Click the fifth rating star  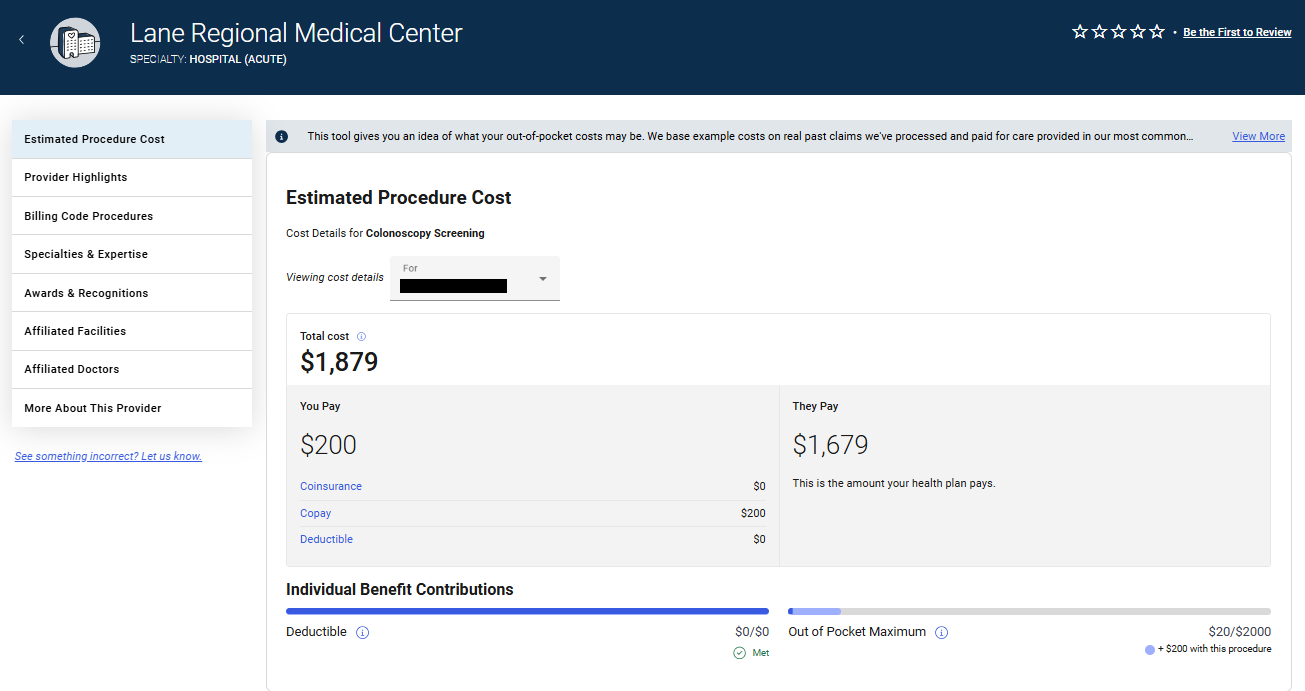point(1157,32)
